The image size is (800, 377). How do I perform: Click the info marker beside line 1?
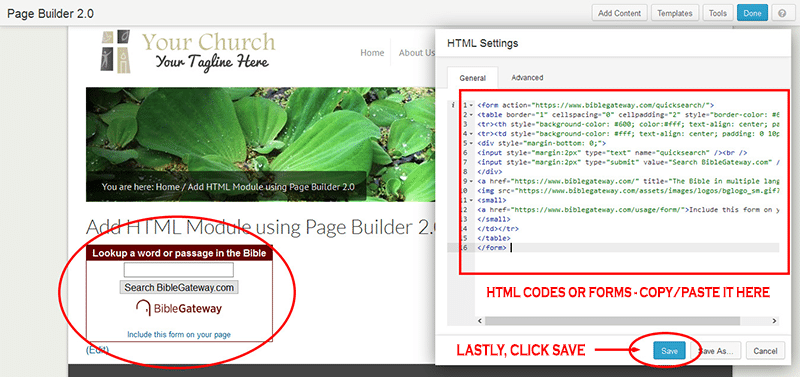click(453, 105)
